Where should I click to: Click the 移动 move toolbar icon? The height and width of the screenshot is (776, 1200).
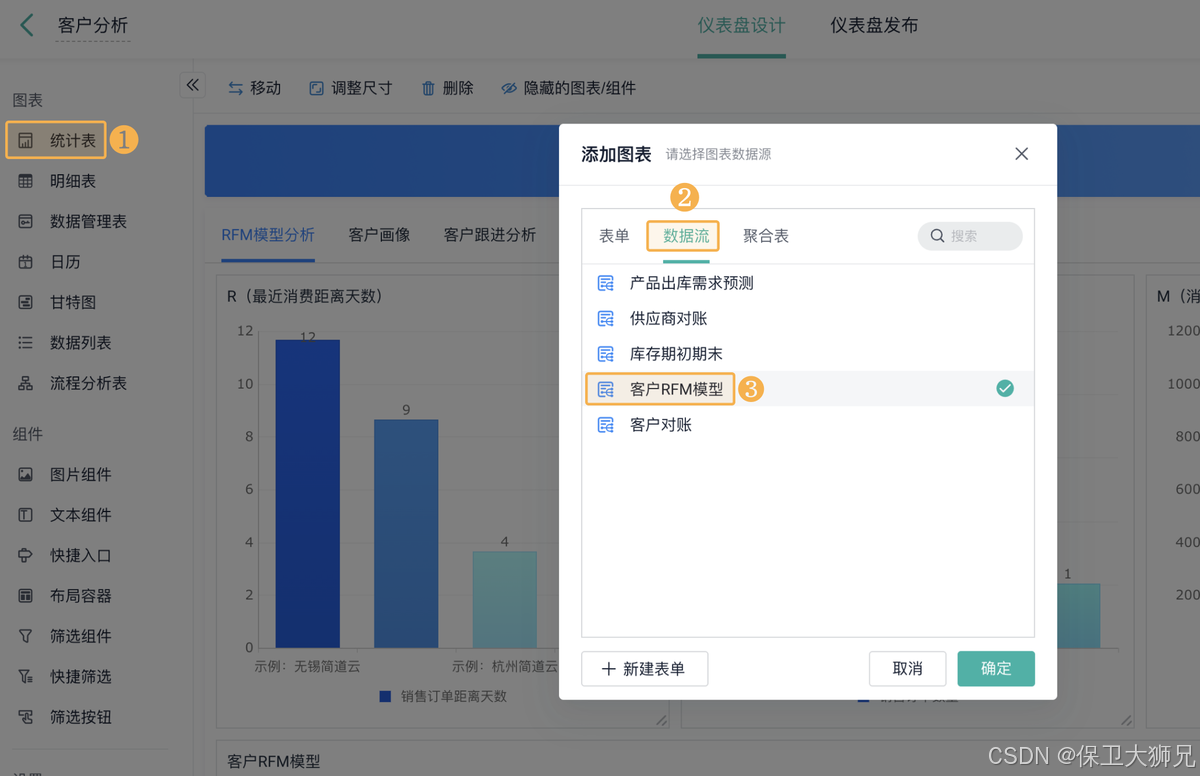point(236,88)
